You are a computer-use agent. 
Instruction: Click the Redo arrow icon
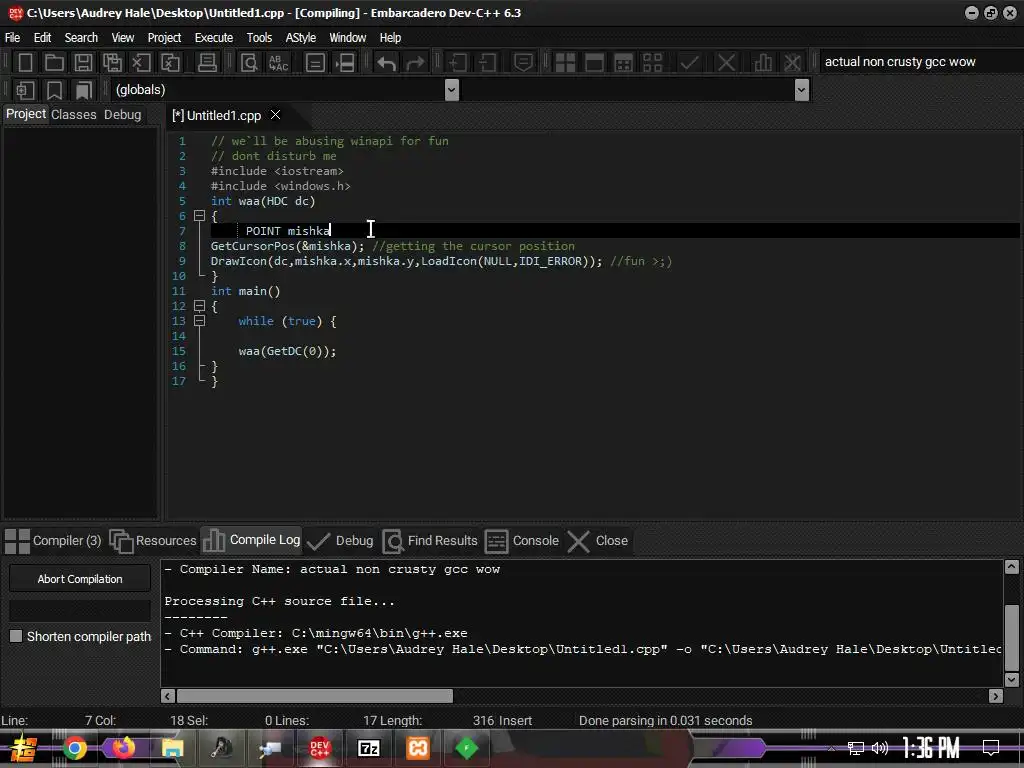(415, 63)
